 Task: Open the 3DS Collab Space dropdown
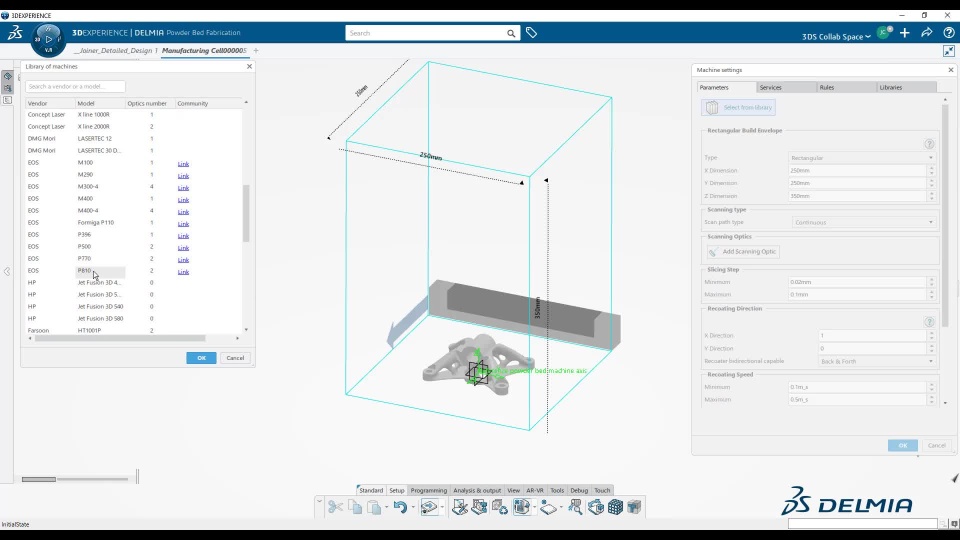coord(836,37)
